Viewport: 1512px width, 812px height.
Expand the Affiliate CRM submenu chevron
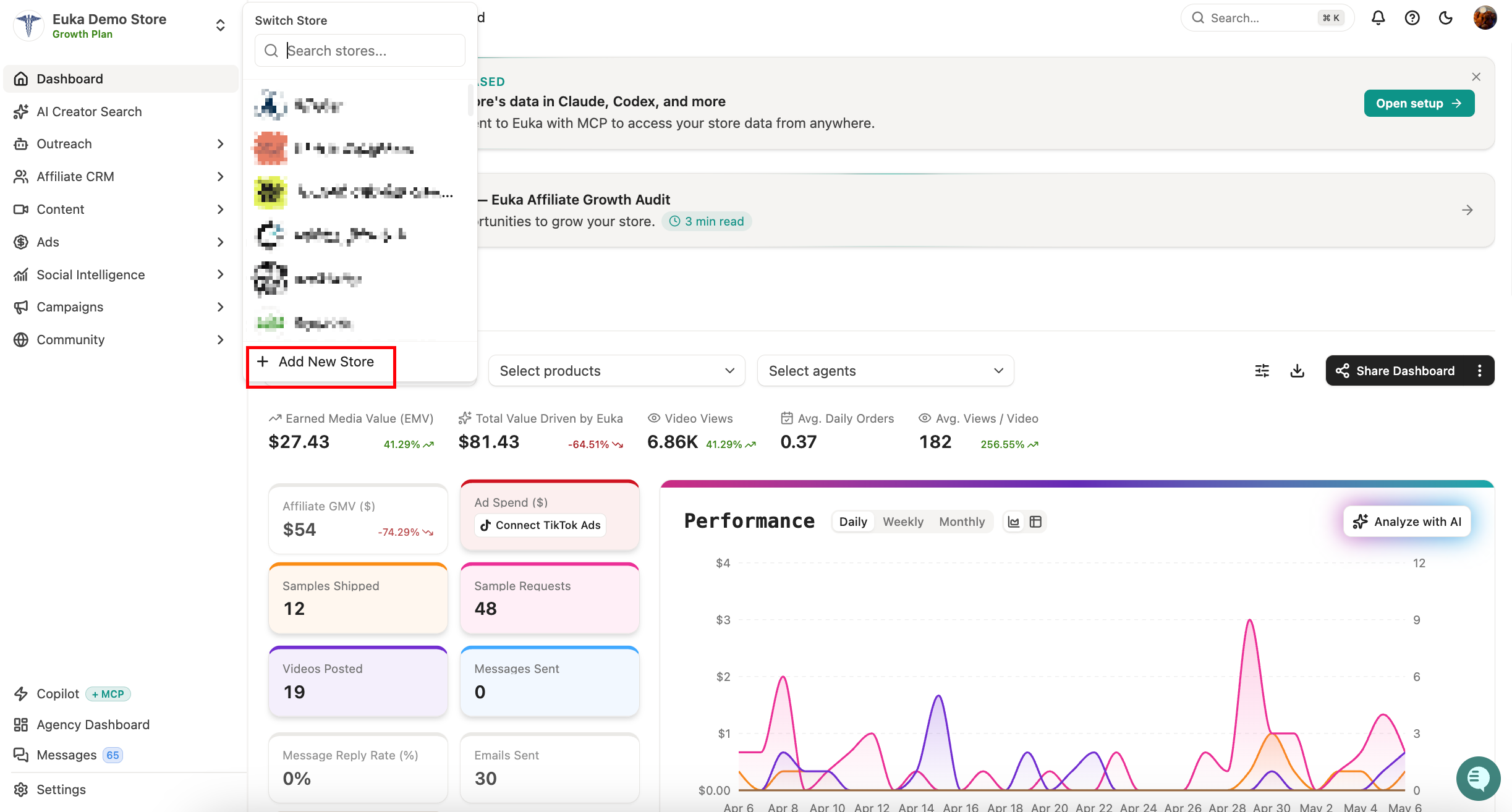pyautogui.click(x=221, y=177)
